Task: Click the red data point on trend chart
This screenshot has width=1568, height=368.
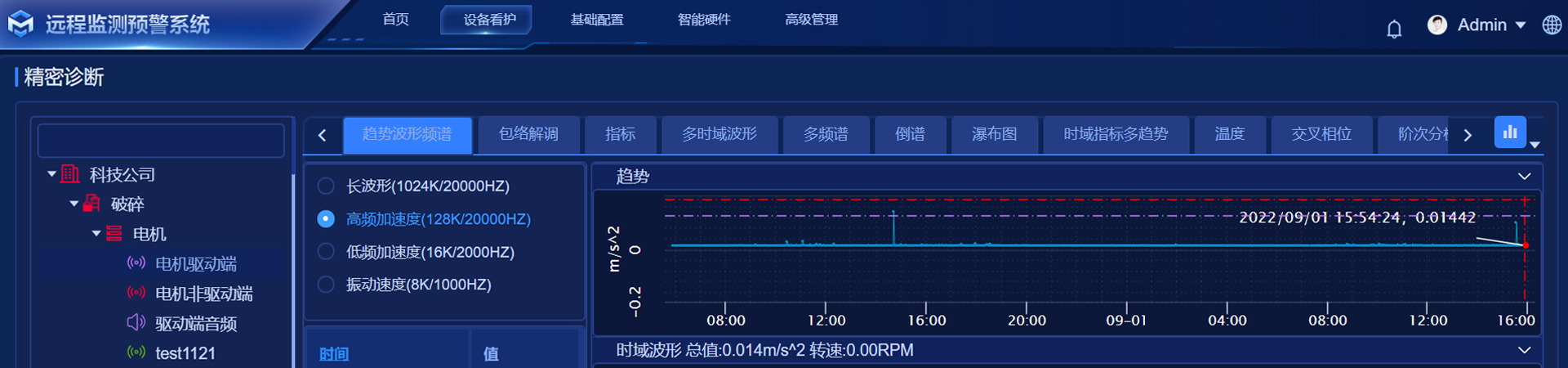Action: (1525, 245)
